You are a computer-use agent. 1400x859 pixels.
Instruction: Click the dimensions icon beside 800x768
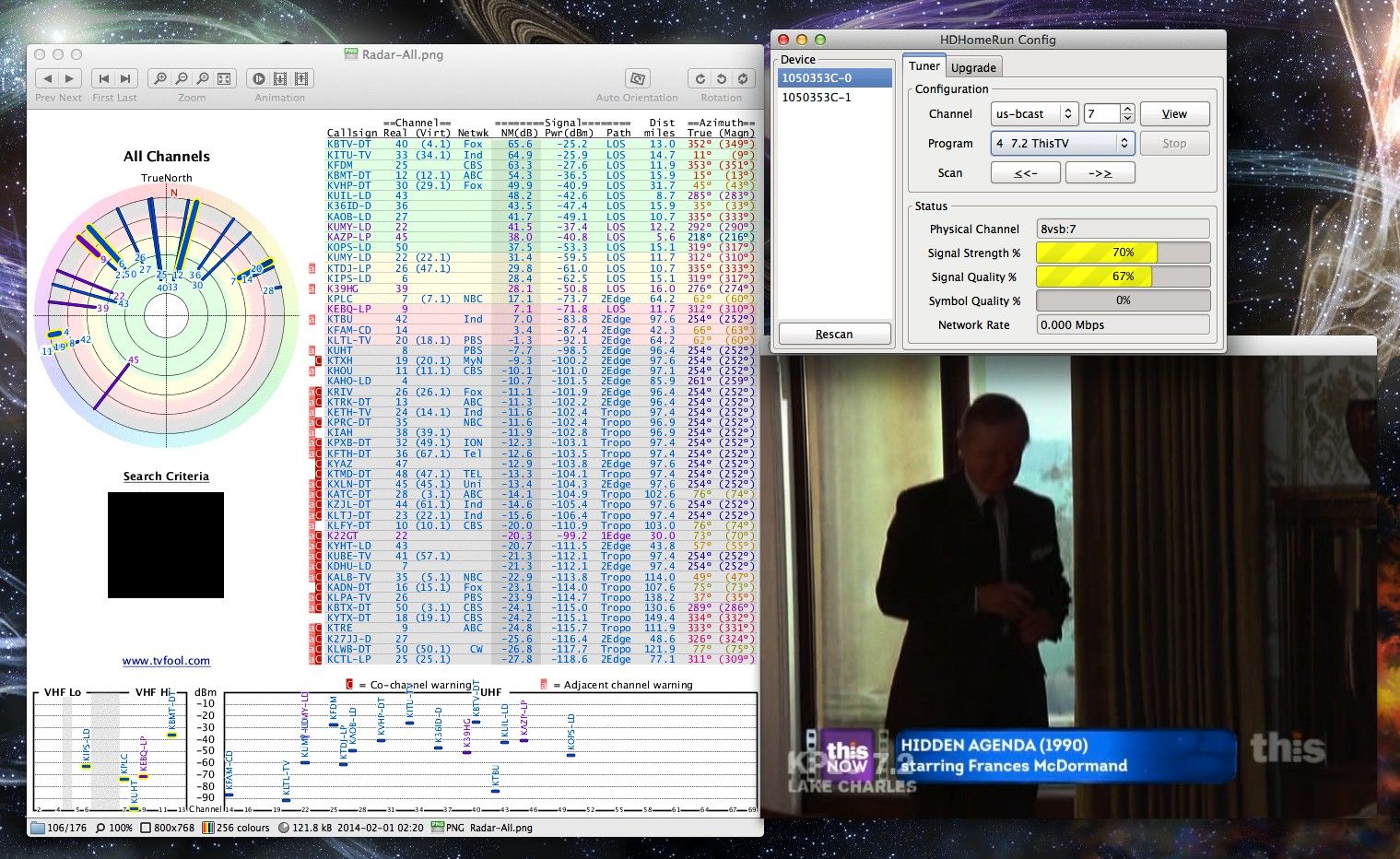coord(146,828)
